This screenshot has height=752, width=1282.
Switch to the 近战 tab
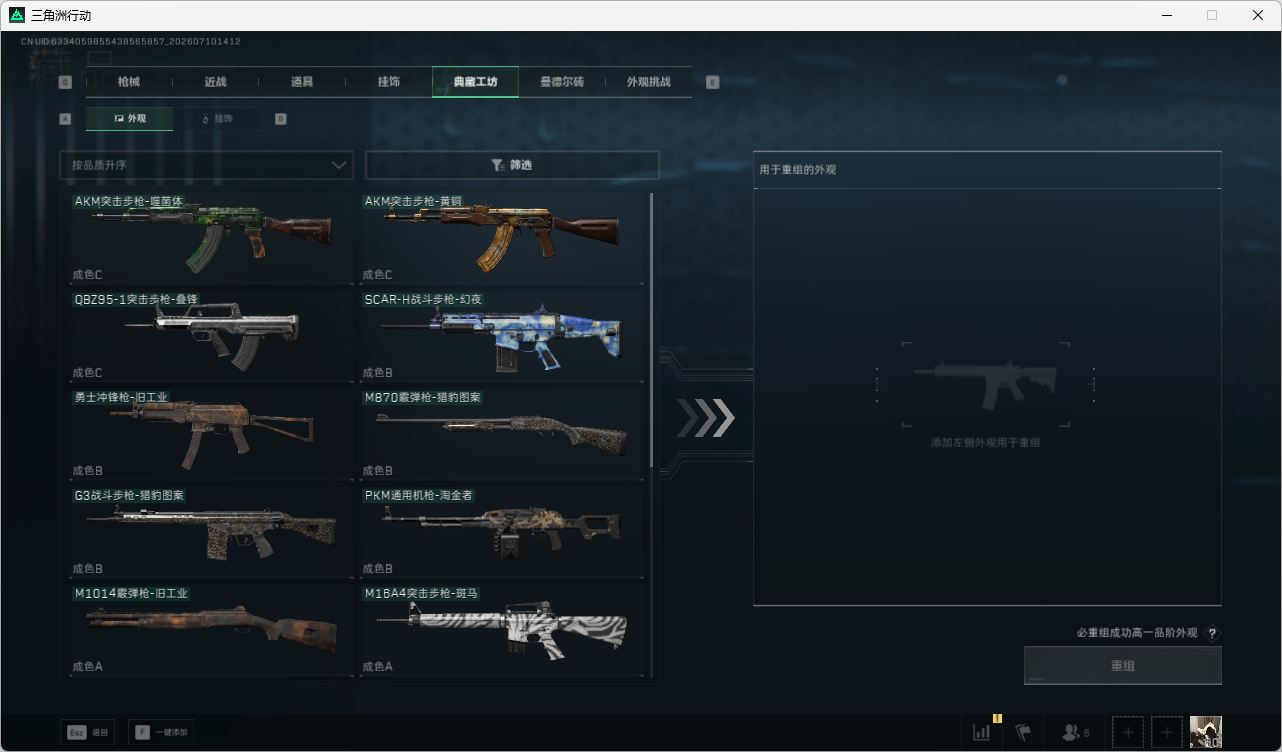[x=215, y=82]
